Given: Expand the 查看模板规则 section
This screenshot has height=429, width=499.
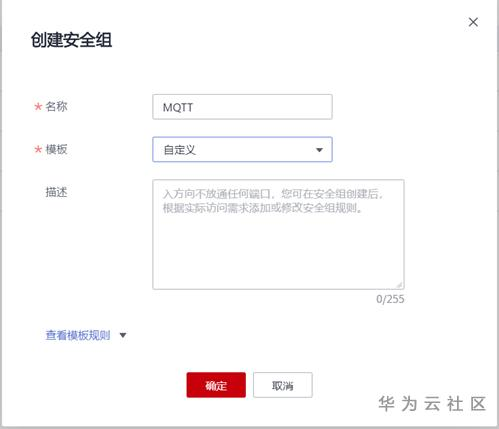Looking at the screenshot, I should 86,335.
